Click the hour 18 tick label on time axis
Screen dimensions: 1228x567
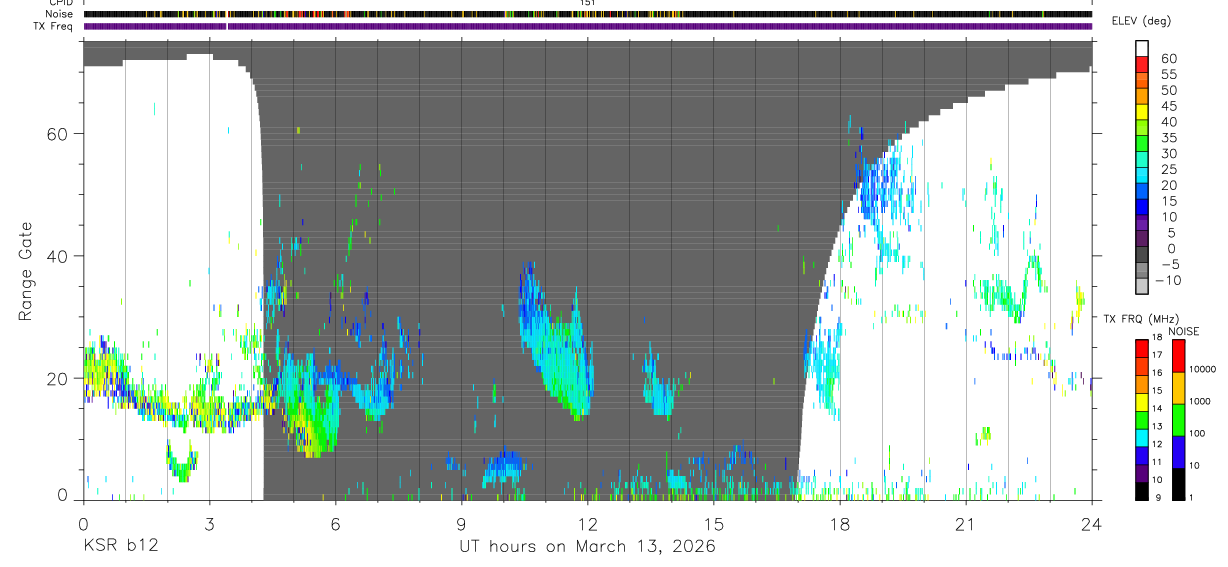[x=839, y=524]
